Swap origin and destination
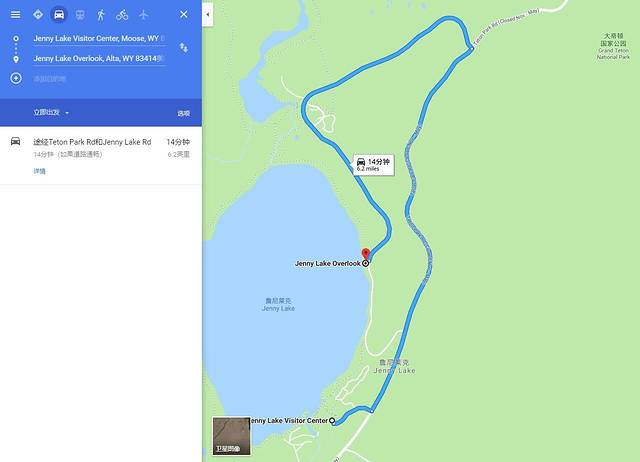The width and height of the screenshot is (640, 462). [x=184, y=48]
